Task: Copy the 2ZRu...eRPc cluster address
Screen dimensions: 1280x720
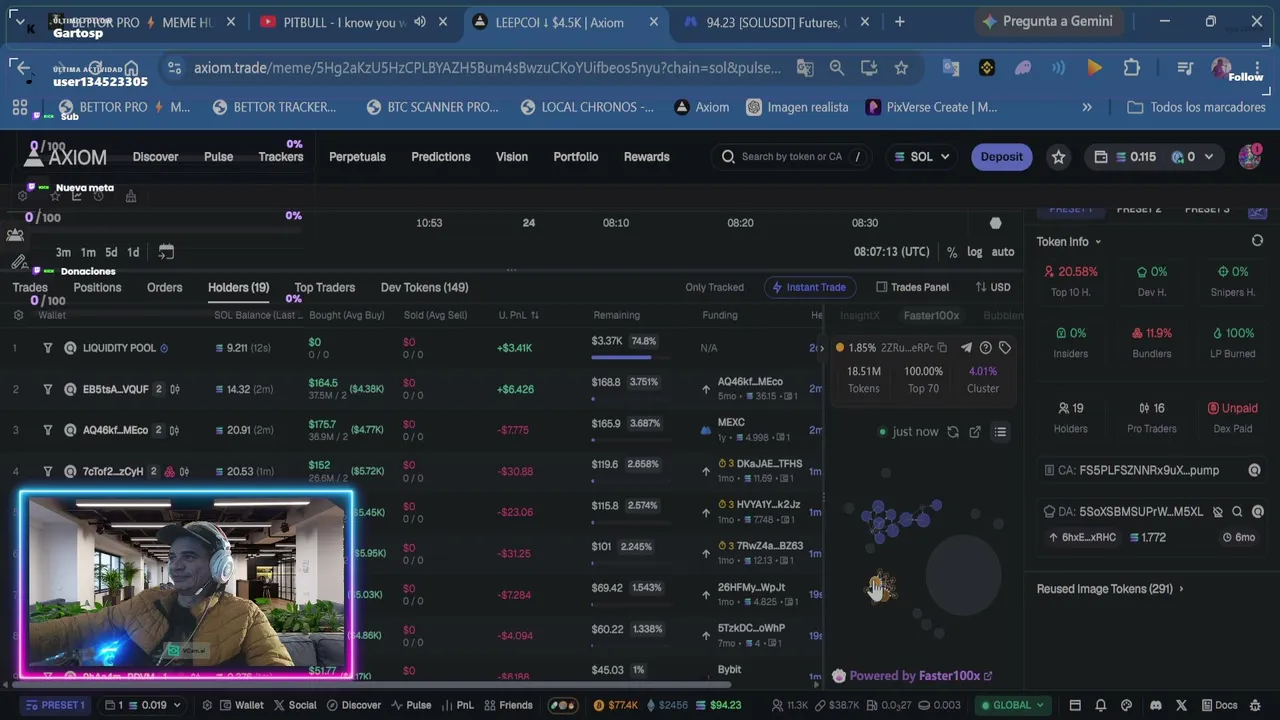Action: (942, 348)
